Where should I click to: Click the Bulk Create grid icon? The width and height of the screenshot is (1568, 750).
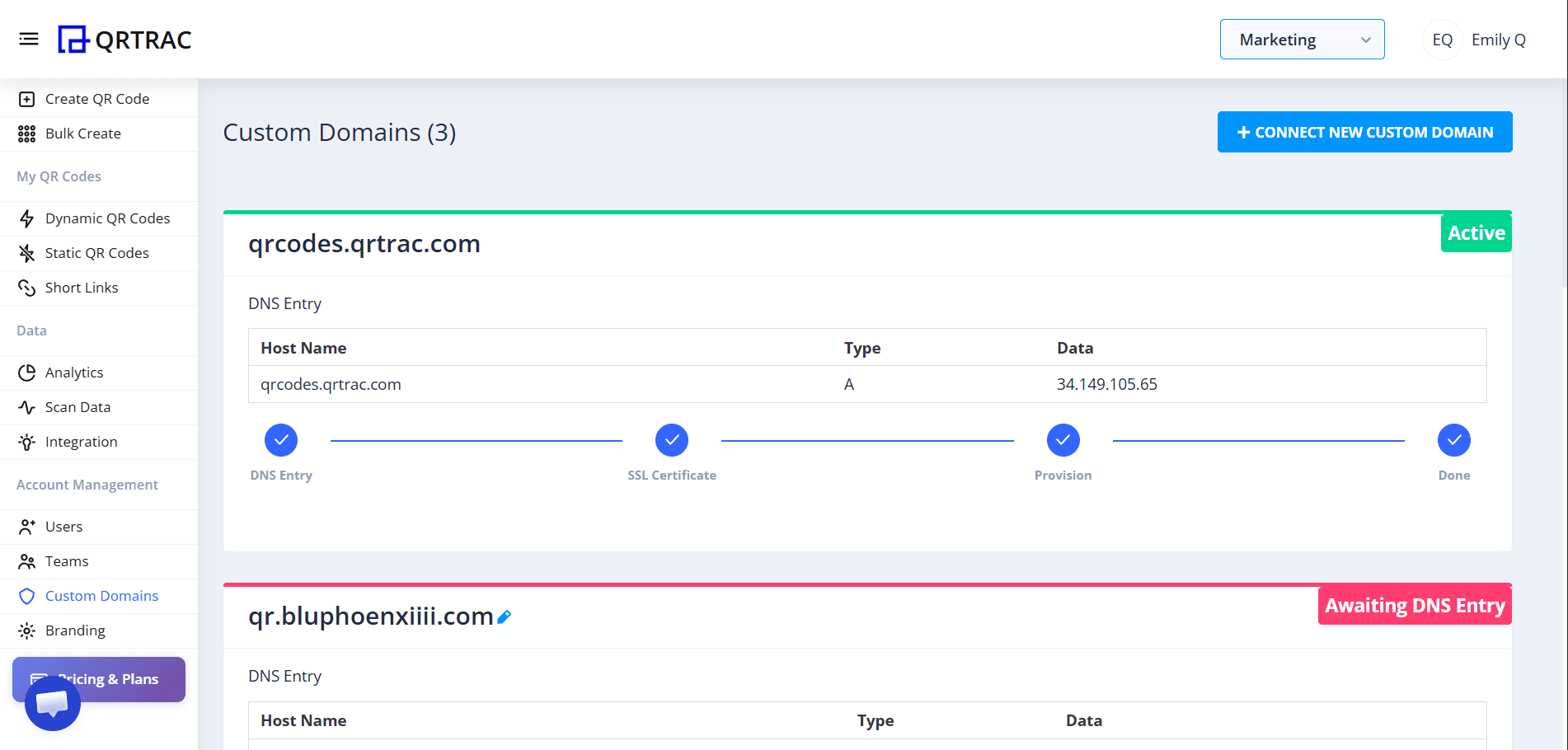click(26, 134)
